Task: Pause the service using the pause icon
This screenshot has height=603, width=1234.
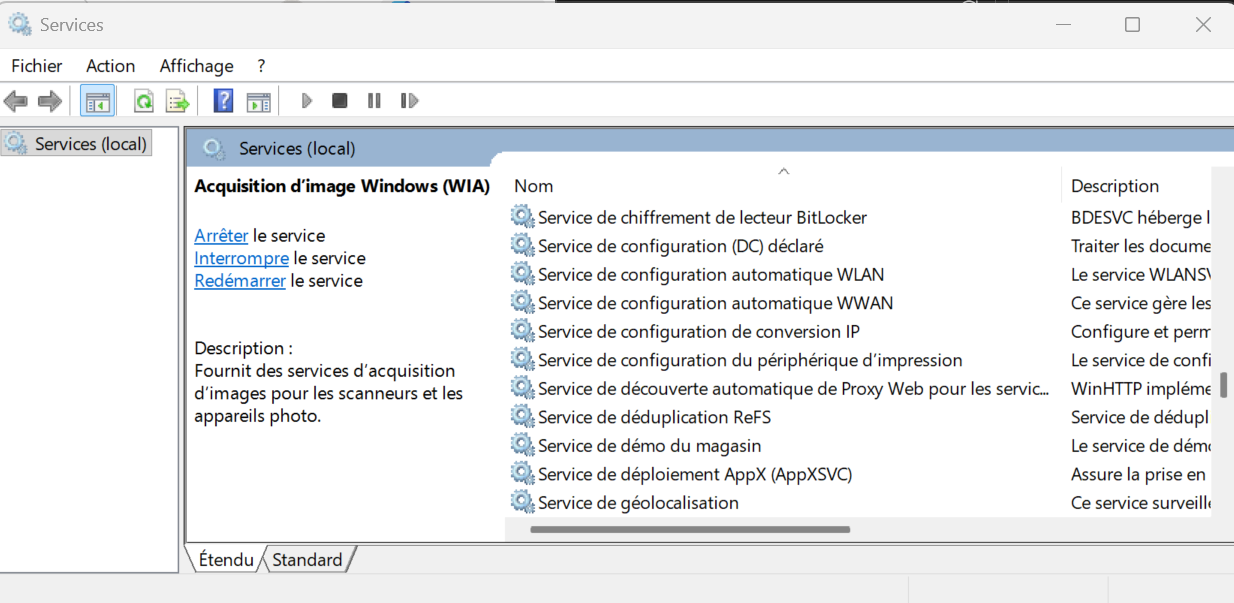Action: point(374,101)
